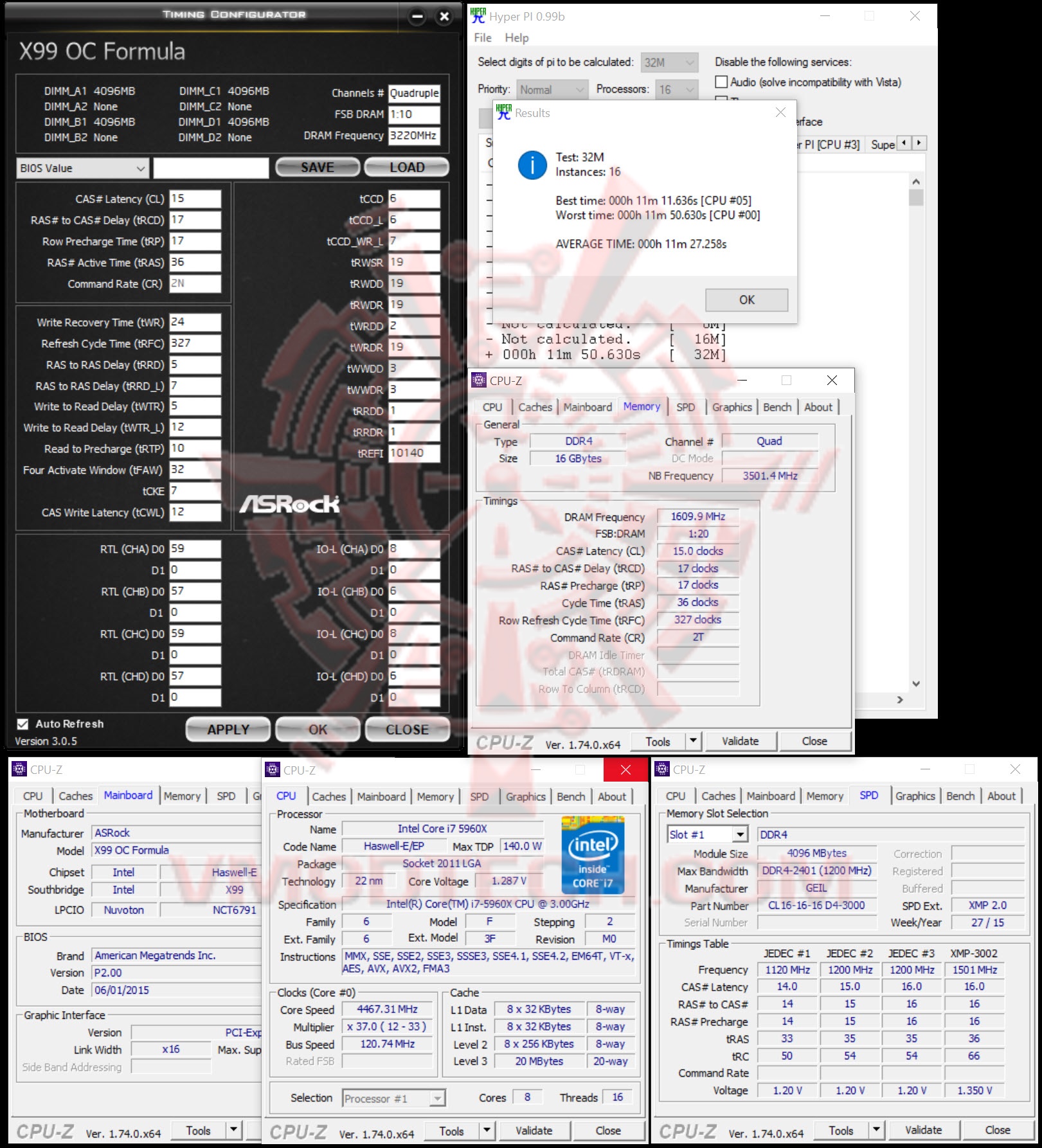
Task: Click the '3501.4 MHz' NB Frequency value
Action: click(770, 476)
